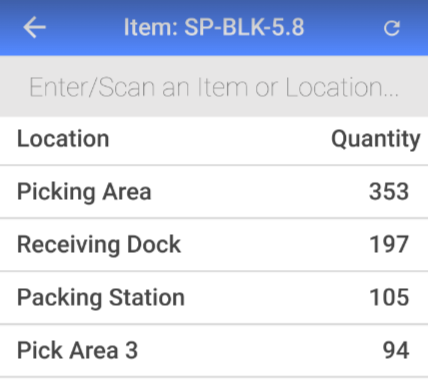
Task: Sort by the Quantity column header
Action: pos(376,139)
